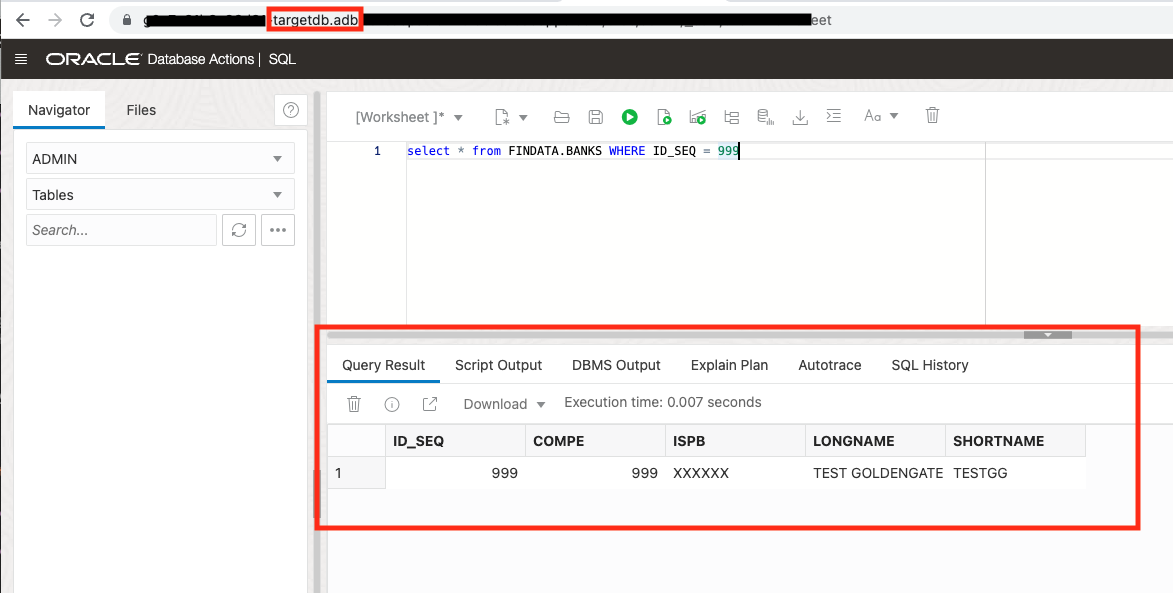Open a saved worksheet folder icon
This screenshot has height=593, width=1173.
click(561, 117)
